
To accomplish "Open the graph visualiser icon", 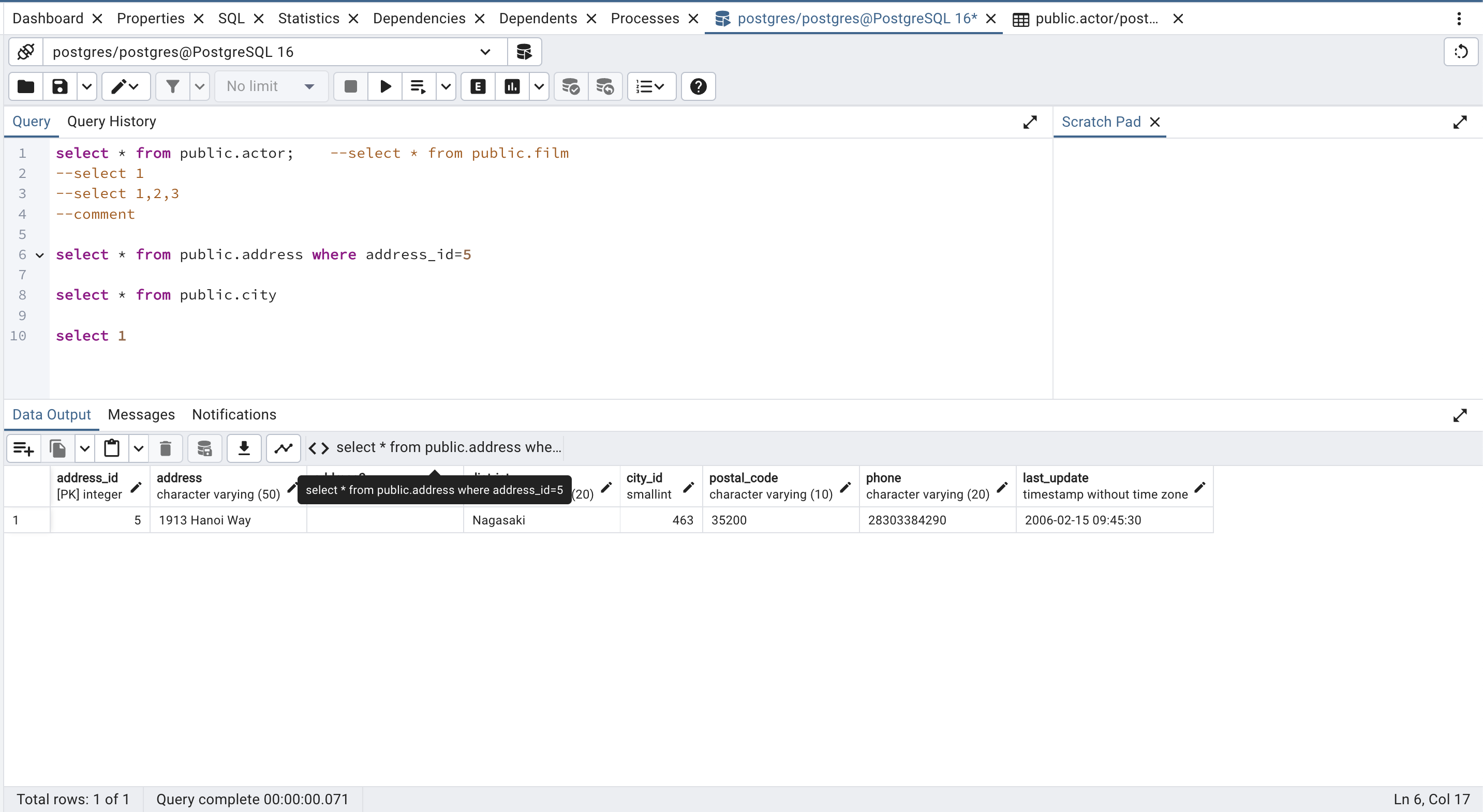I will point(283,448).
